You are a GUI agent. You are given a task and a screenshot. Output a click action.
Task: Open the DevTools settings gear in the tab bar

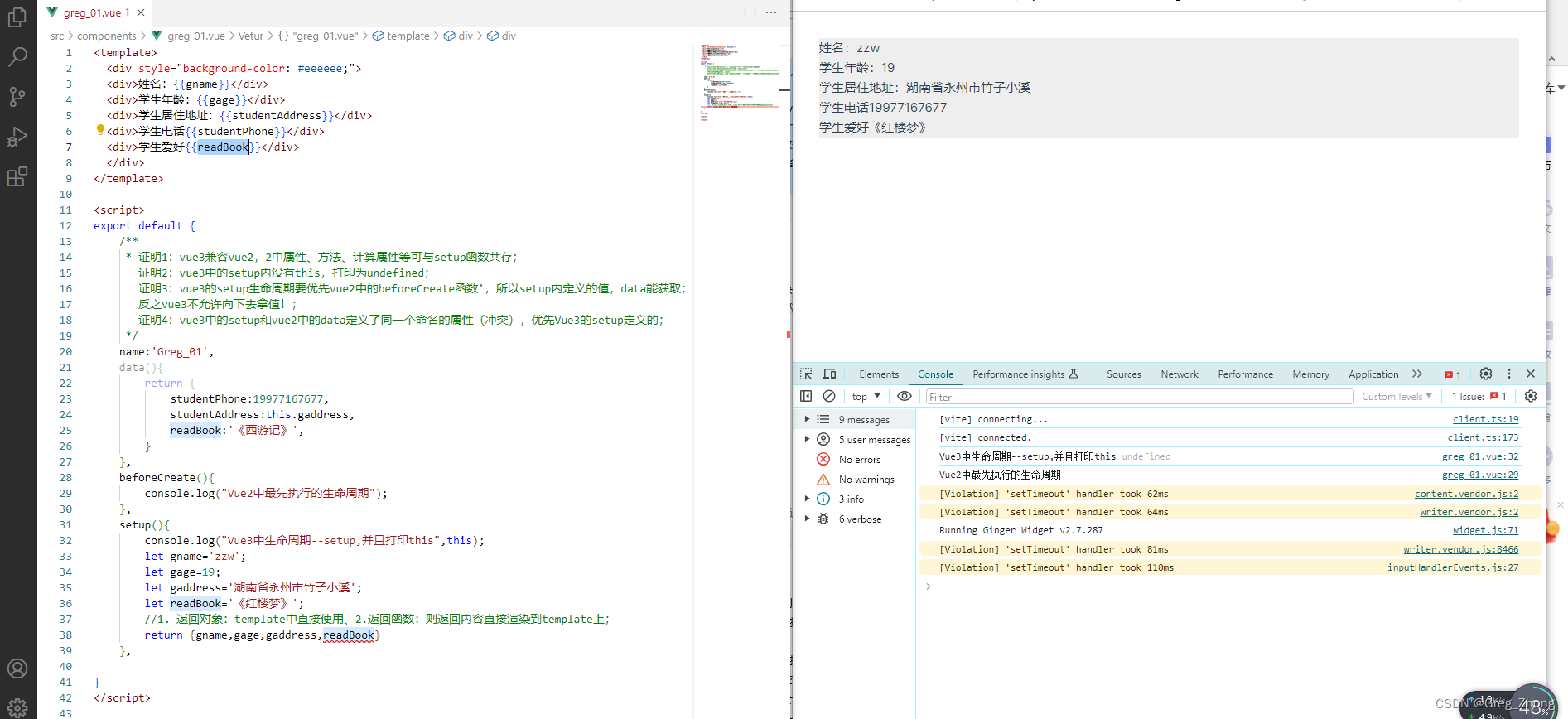1486,374
